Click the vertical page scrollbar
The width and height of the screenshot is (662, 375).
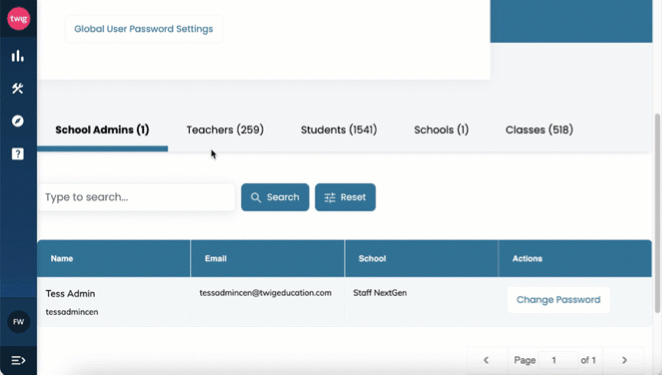pos(657,213)
